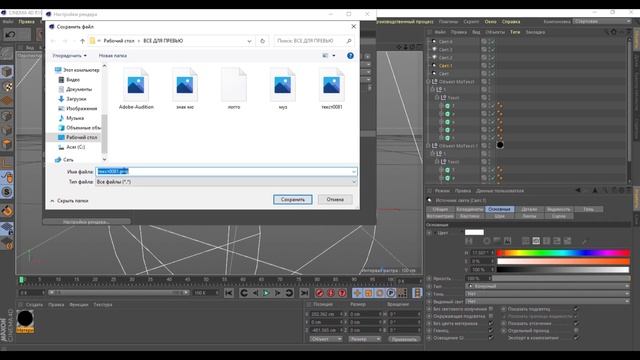The height and width of the screenshot is (360, 640).
Task: Click the round S snap icon in left toolbar
Action: [x=7, y=192]
